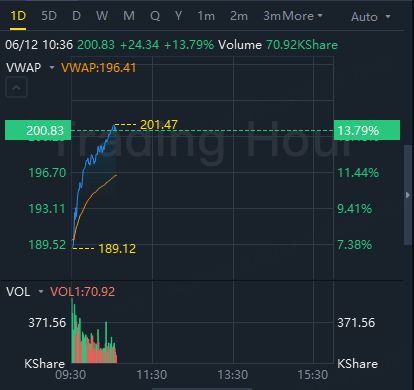Click the vertical scrollbar on right edge
Screen dimensions: 414x390
coord(408,195)
